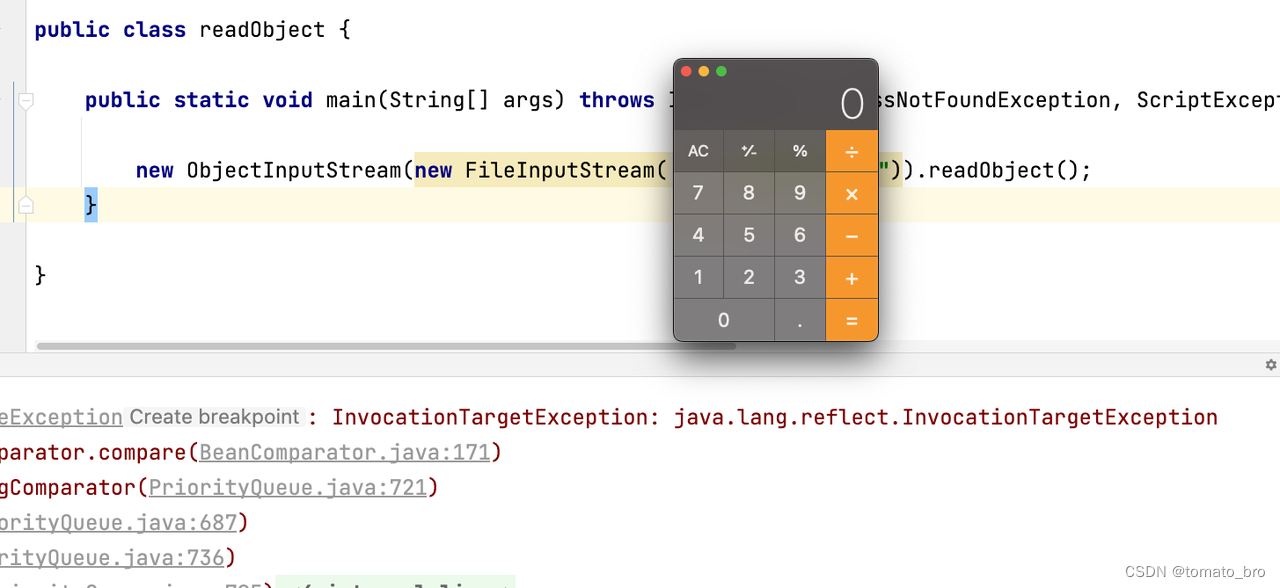This screenshot has height=588, width=1280.
Task: Collapse the main method fold marker
Action: tap(26, 100)
